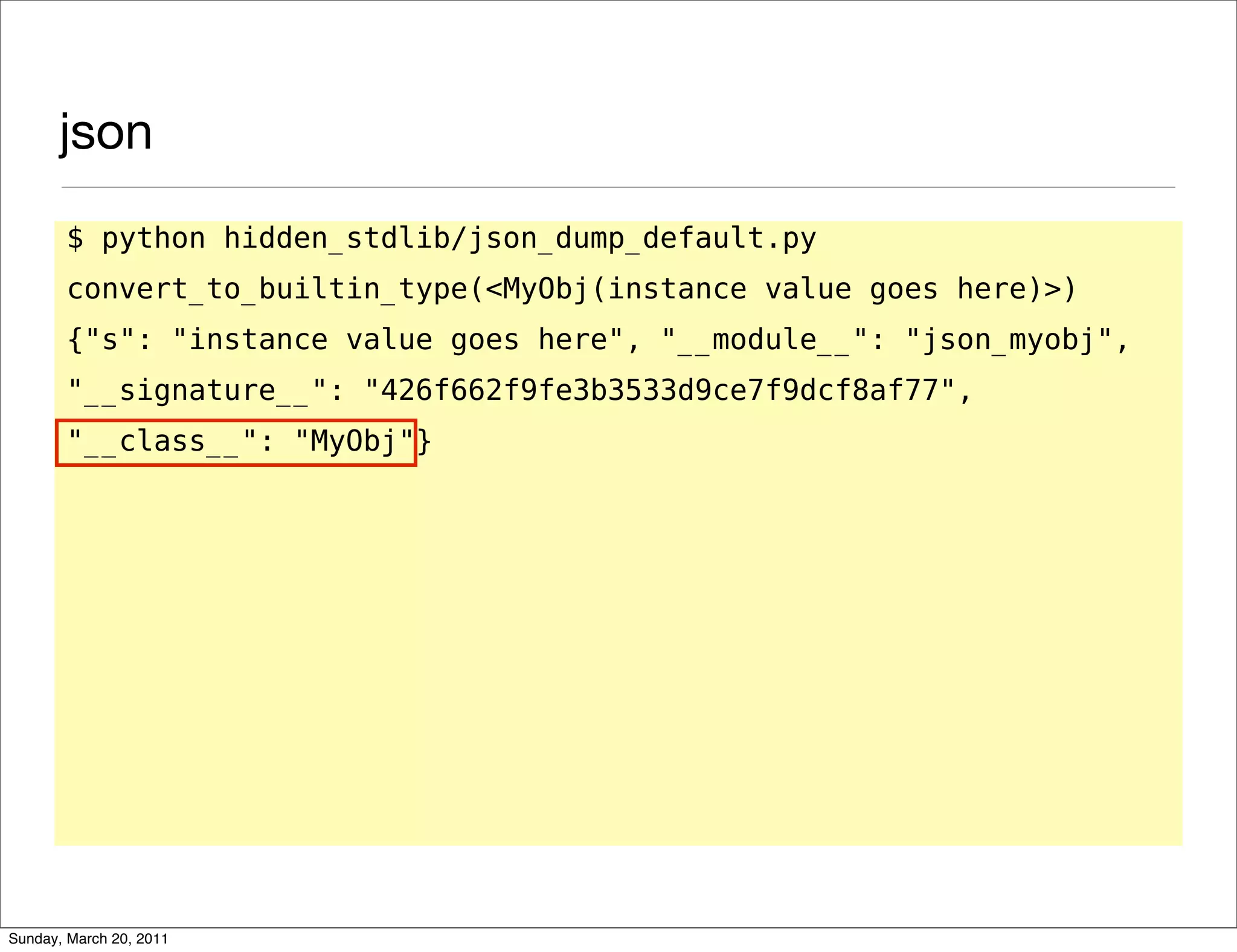Viewport: 1237px width, 952px height.
Task: Click the "json" slide title
Action: click(106, 133)
